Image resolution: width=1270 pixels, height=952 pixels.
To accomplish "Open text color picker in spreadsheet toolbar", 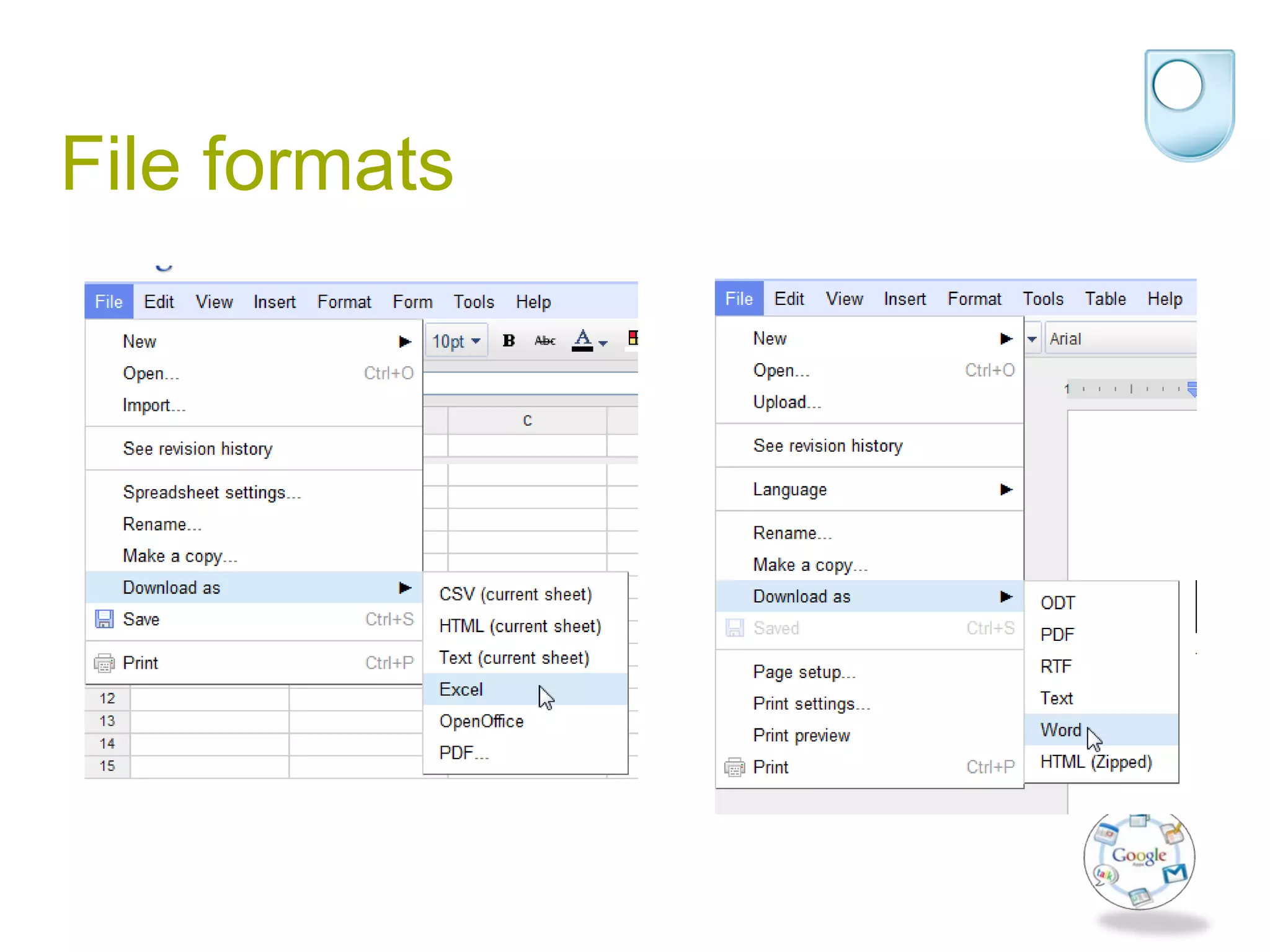I will point(589,340).
